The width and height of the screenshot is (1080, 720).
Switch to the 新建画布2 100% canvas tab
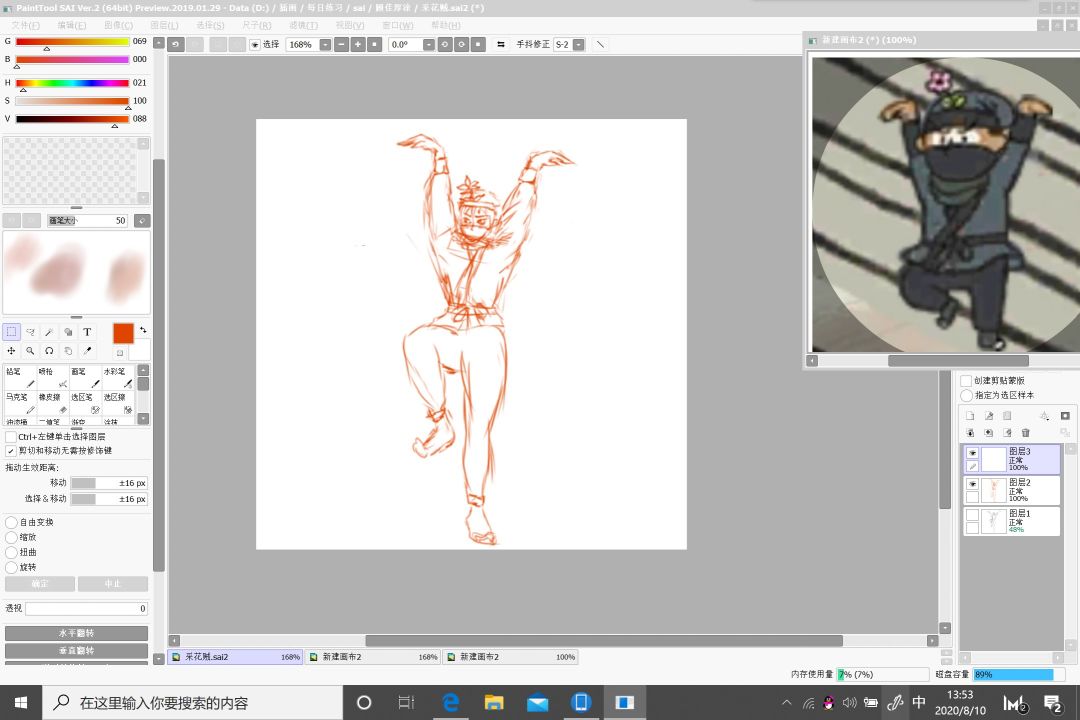point(510,657)
